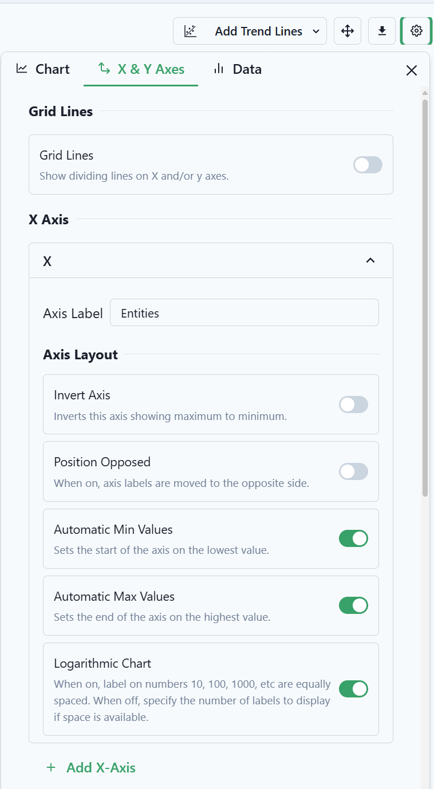Close the settings panel with X
The image size is (434, 789).
[411, 70]
